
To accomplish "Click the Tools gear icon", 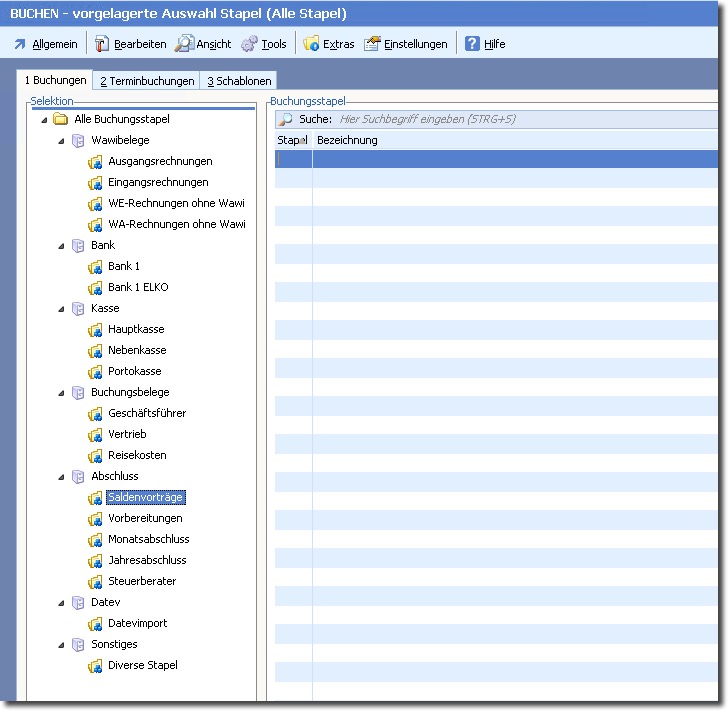I will click(x=249, y=44).
